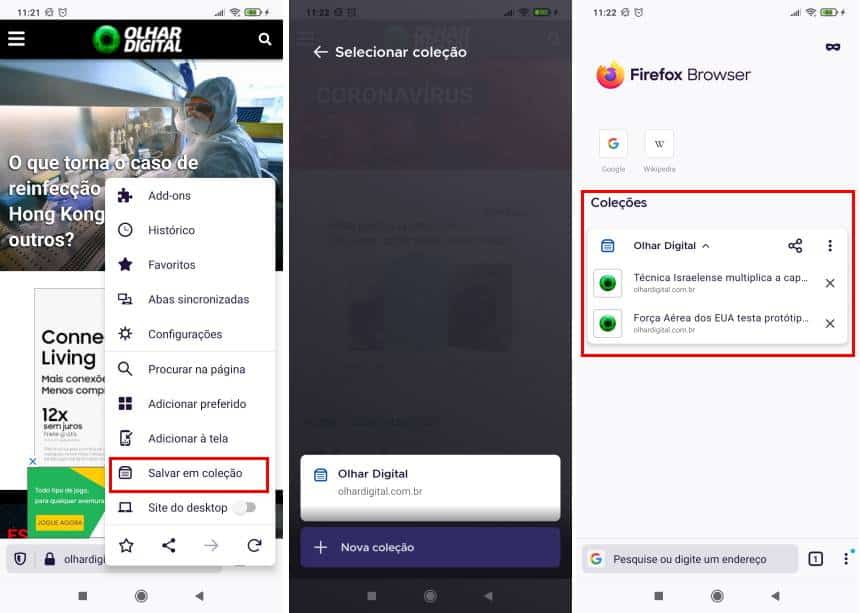
Task: Toggle the Site do desktop switch
Action: 245,508
